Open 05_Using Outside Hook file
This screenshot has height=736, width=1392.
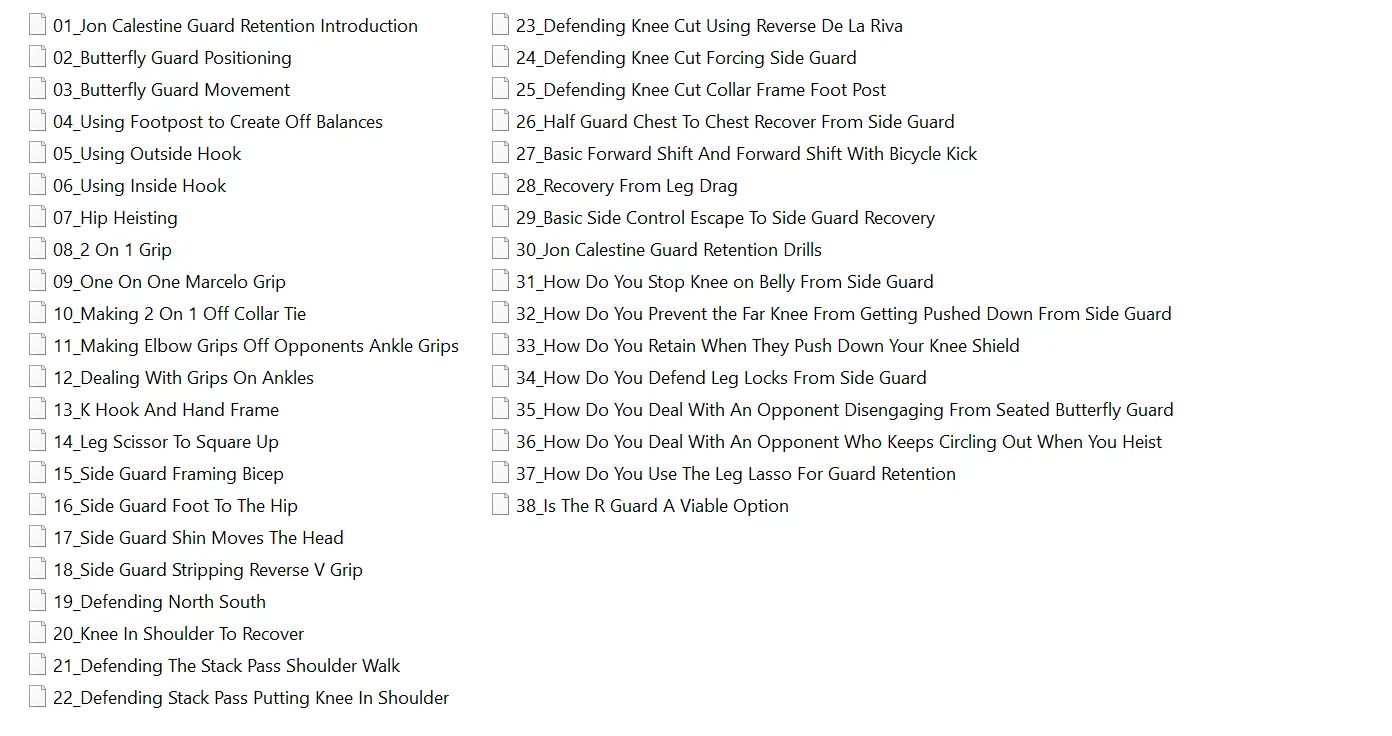click(x=147, y=154)
